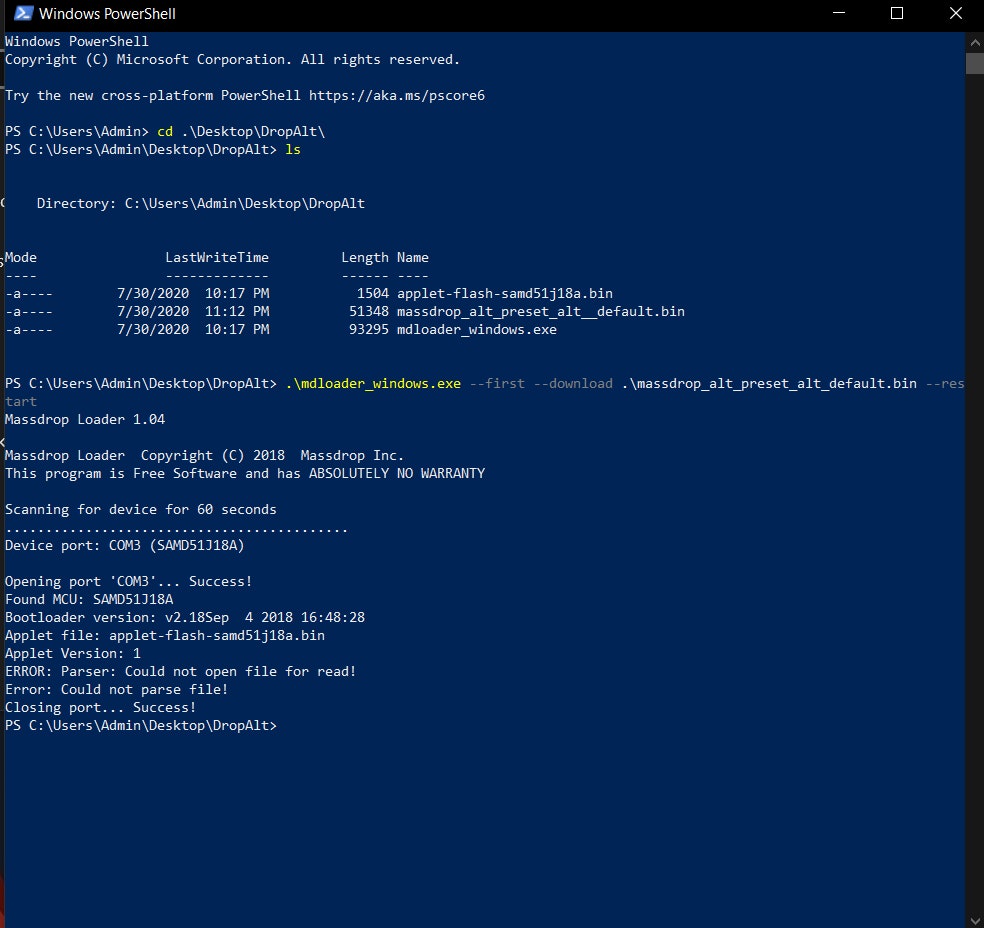Click massdrop_alt_preset_alt__default.bin in the listing
The image size is (984, 928).
(x=540, y=312)
